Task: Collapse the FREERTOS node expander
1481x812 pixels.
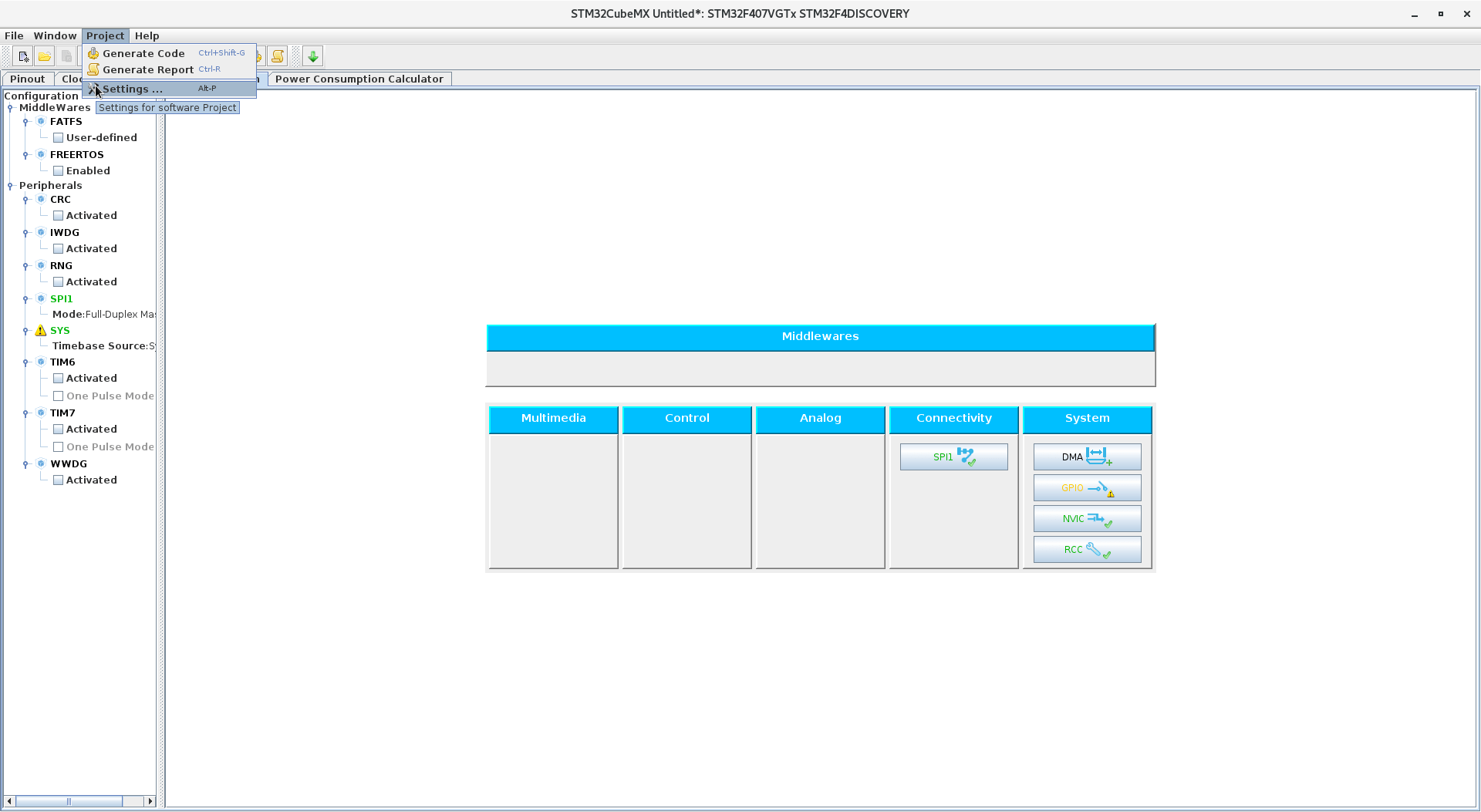Action: point(25,155)
